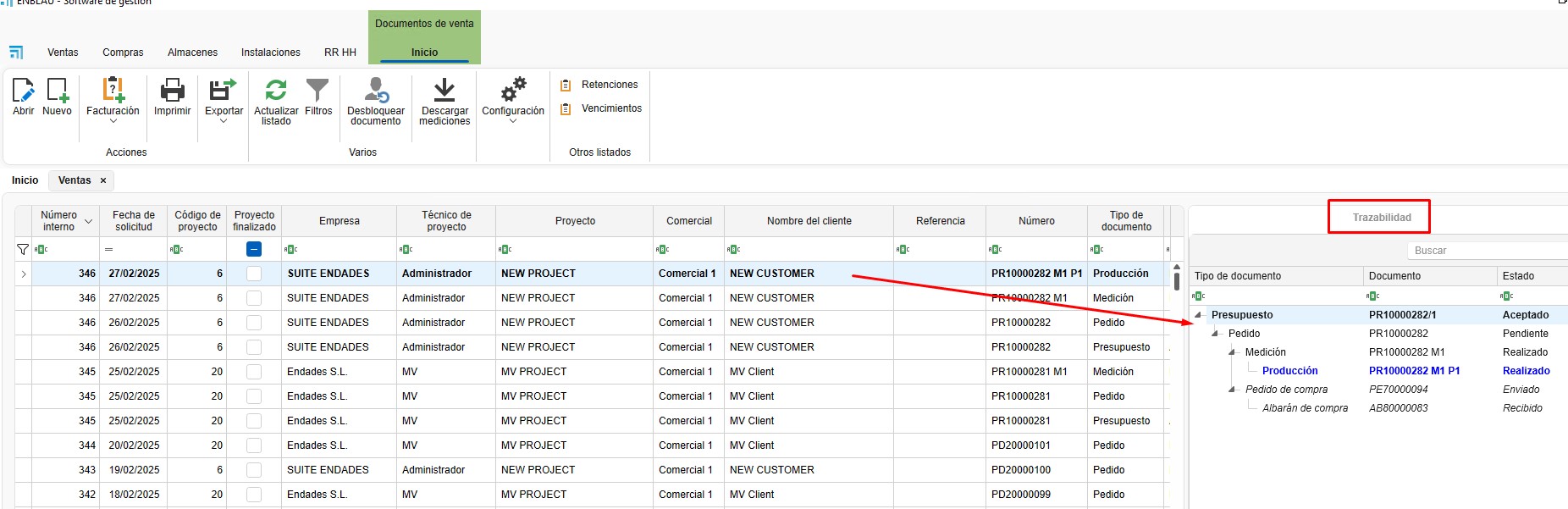Check Proyecto finalizado for PD20000101 row
This screenshot has width=1568, height=509.
254,445
